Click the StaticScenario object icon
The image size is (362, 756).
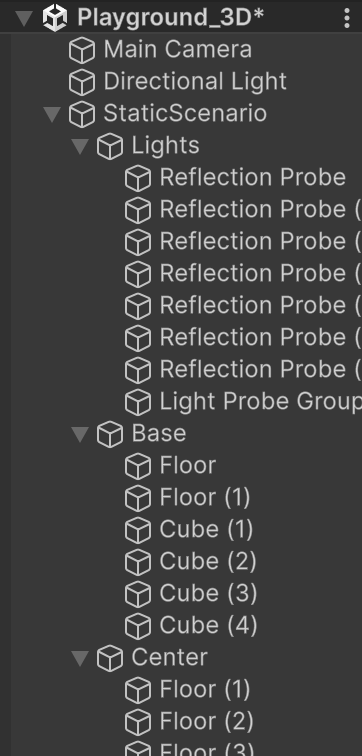coord(82,114)
